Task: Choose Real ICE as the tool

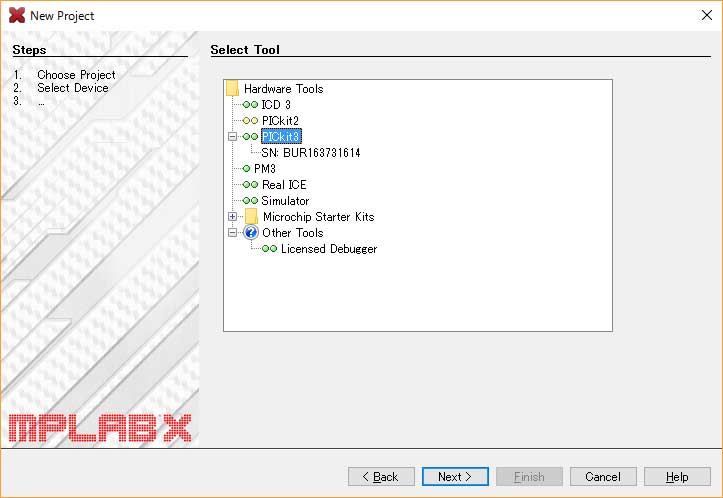Action: pyautogui.click(x=284, y=184)
